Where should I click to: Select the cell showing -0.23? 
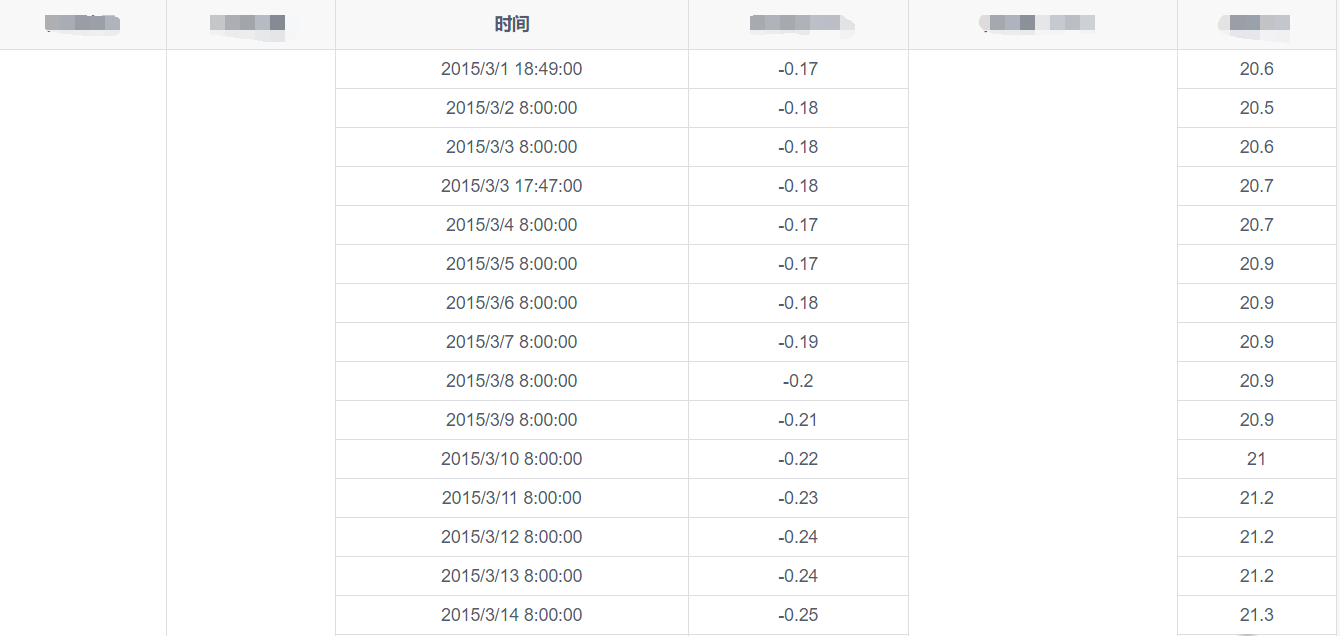click(798, 498)
